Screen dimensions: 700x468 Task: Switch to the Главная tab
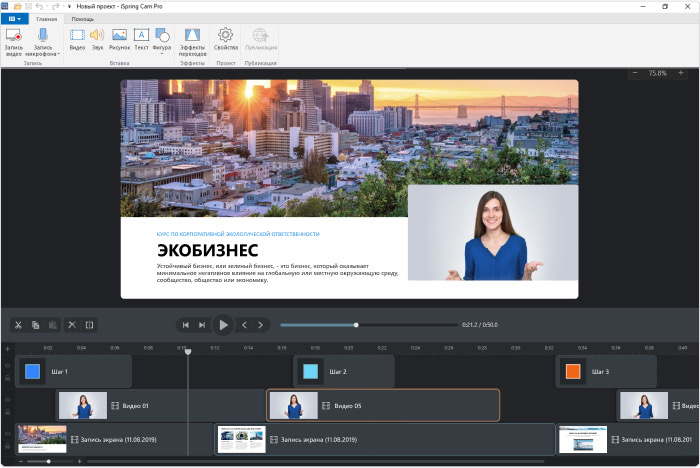46,19
